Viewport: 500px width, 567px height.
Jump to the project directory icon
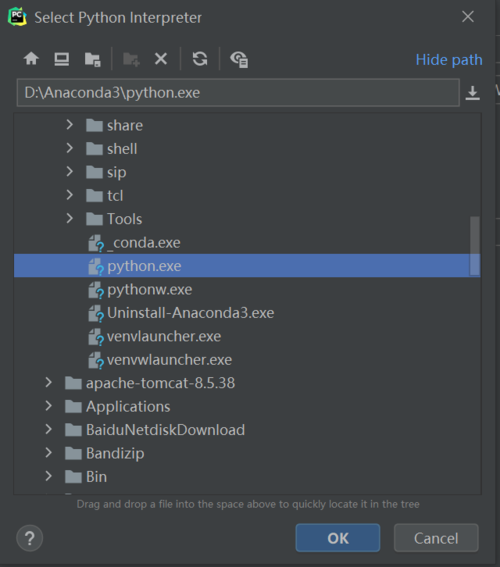coord(93,59)
